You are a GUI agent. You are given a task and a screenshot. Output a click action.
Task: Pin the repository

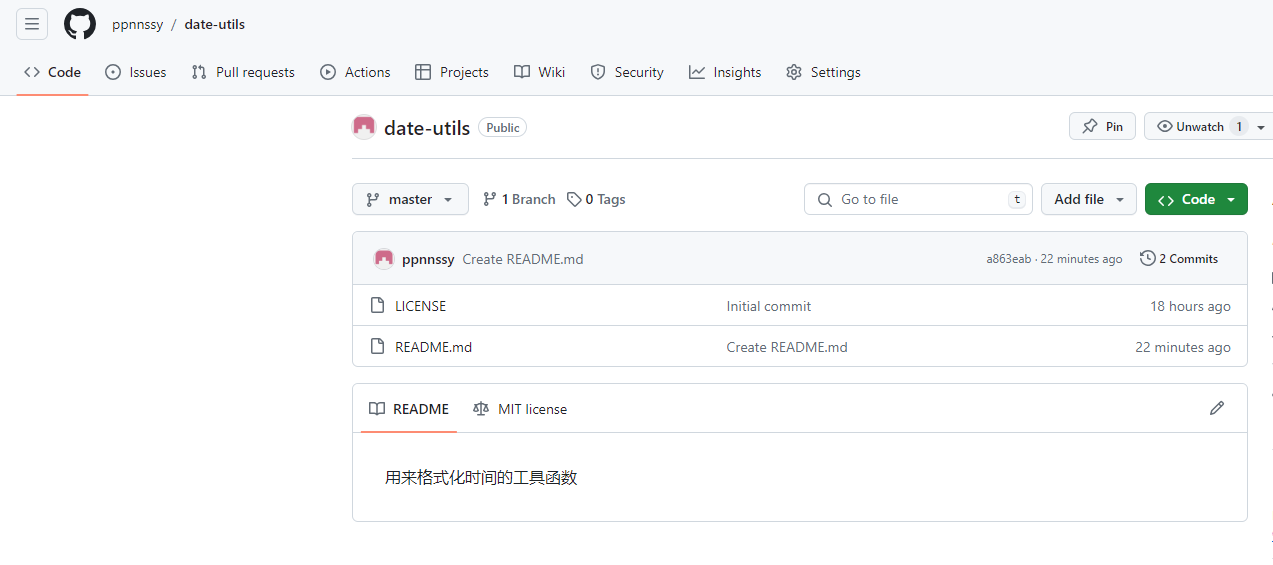tap(1102, 127)
